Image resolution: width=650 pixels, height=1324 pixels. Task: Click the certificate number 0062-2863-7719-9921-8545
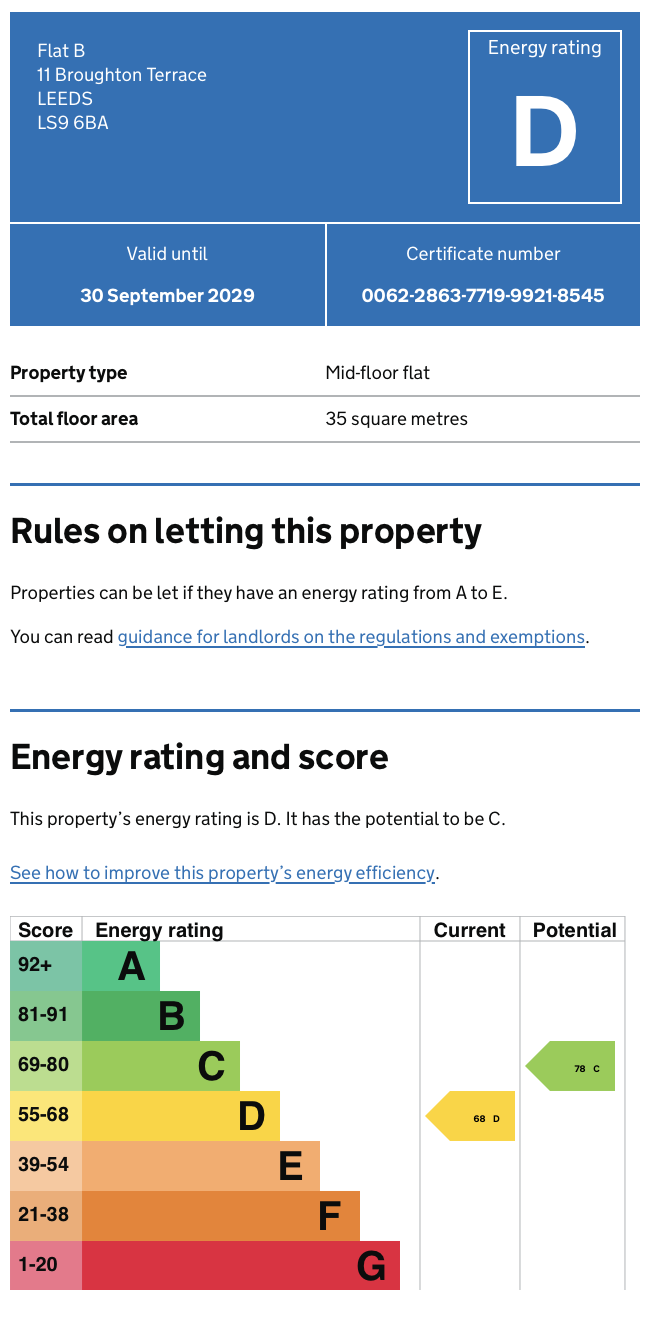[x=483, y=296]
